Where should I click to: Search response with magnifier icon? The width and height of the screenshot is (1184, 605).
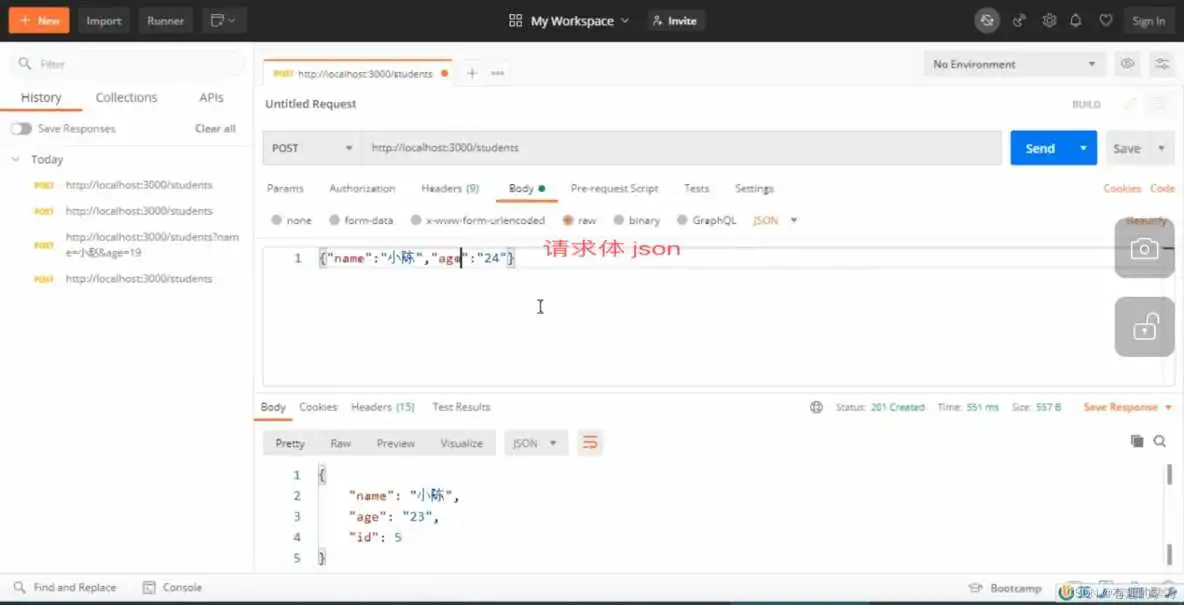[1160, 441]
